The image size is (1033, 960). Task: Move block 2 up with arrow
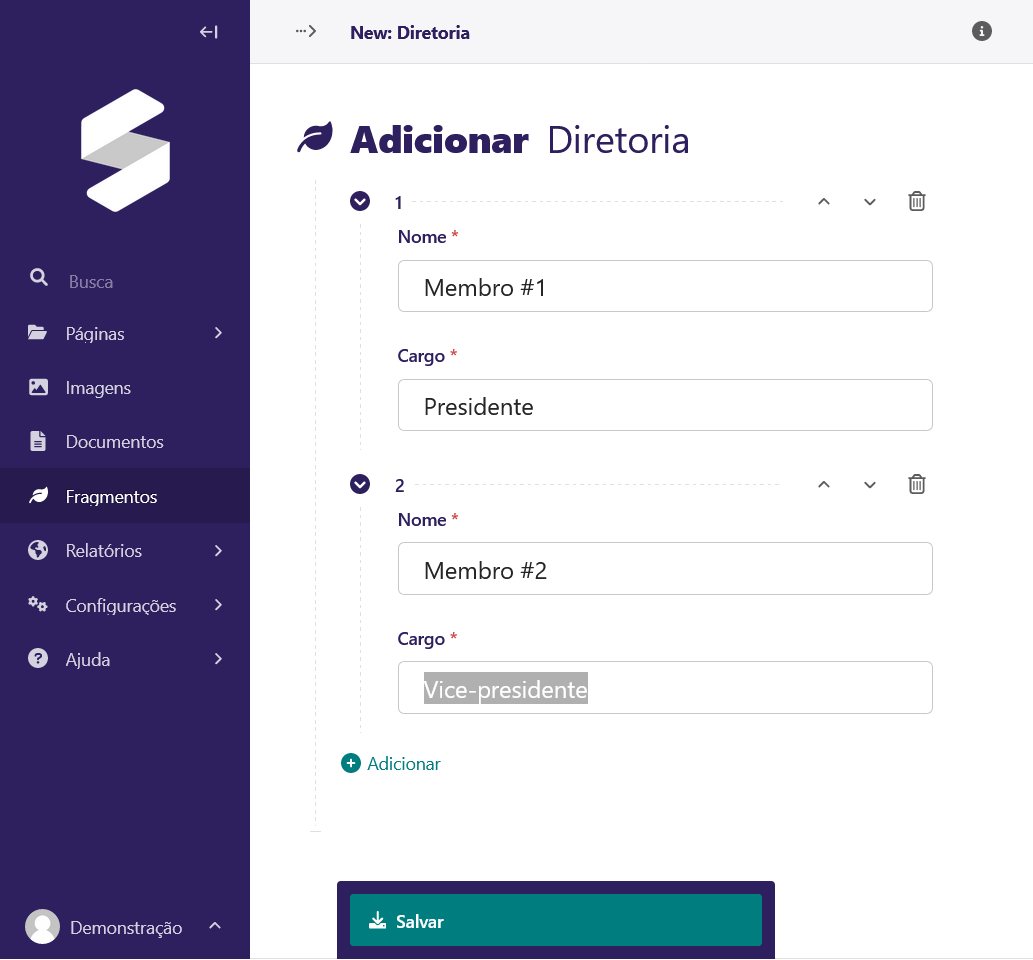click(x=824, y=485)
